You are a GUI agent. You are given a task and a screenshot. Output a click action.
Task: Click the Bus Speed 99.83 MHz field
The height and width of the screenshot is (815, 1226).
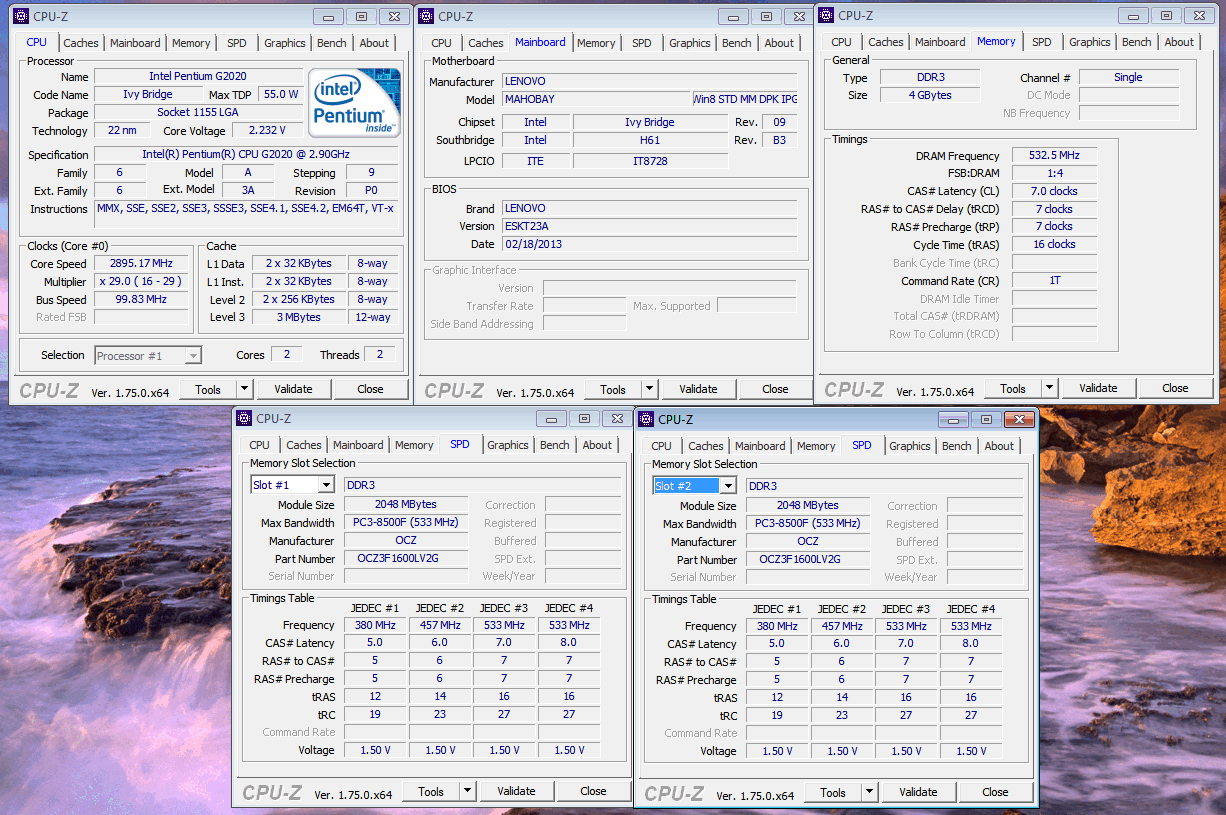(141, 300)
